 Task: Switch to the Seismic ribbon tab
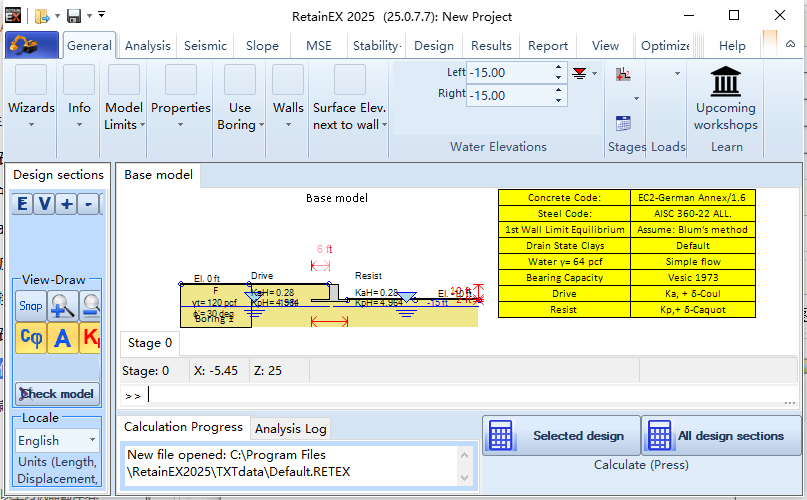click(206, 46)
